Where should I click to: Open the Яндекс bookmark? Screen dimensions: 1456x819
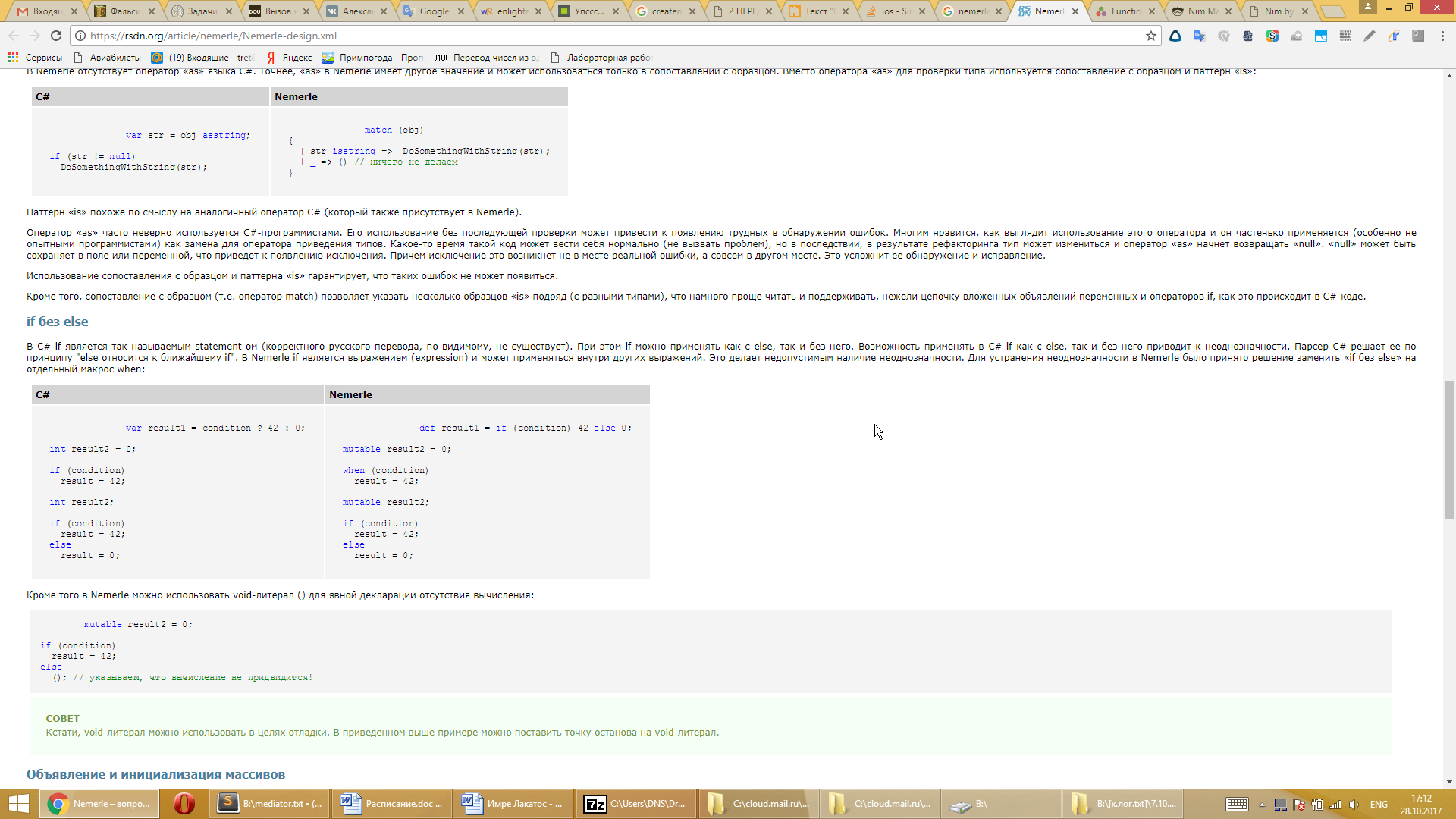[289, 58]
